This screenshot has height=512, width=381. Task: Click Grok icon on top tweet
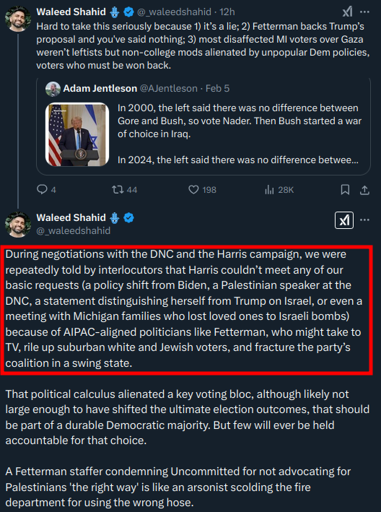(x=347, y=12)
